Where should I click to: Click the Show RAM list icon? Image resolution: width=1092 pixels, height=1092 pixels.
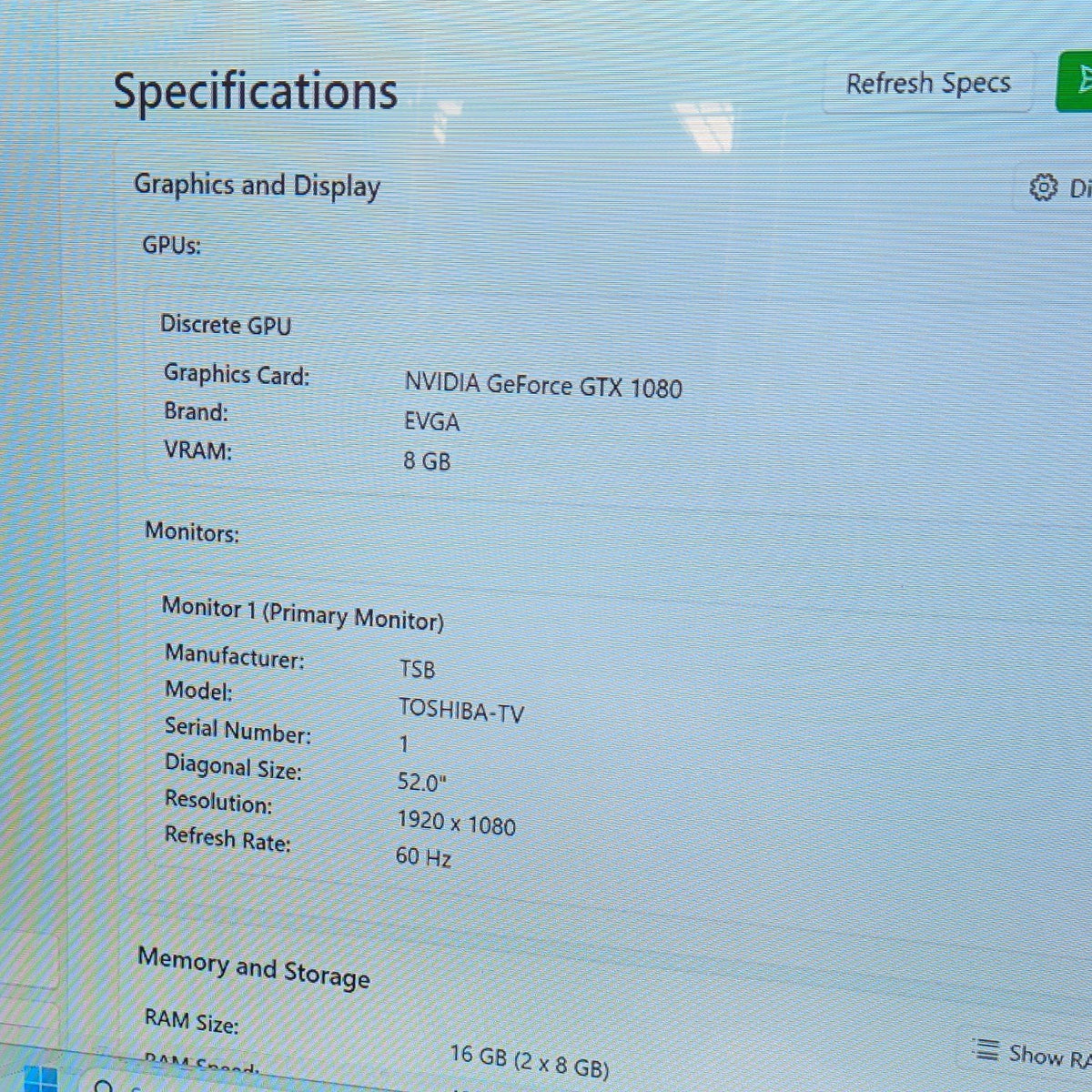pyautogui.click(x=986, y=1049)
